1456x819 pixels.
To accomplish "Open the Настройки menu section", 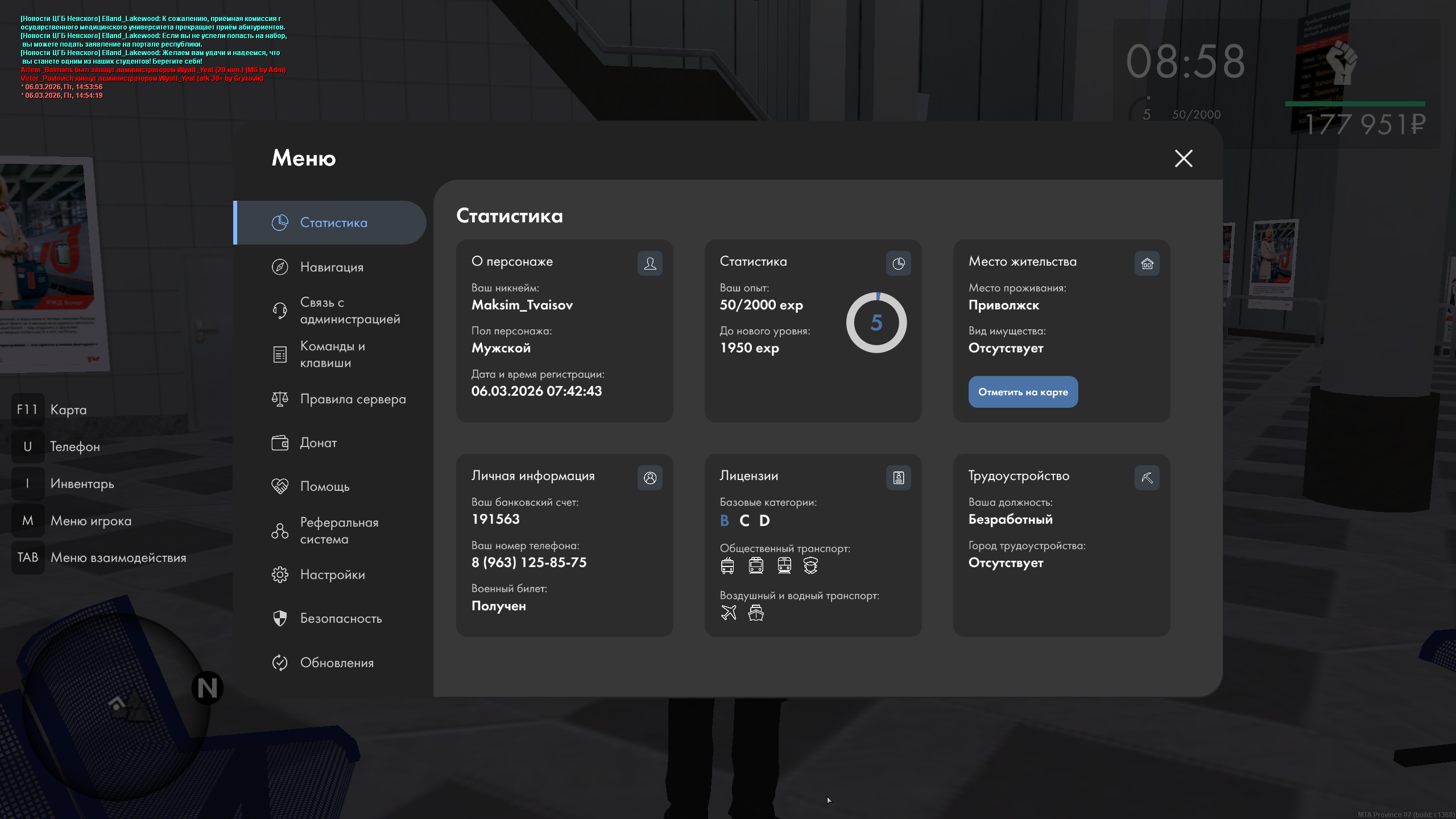I will [x=332, y=574].
